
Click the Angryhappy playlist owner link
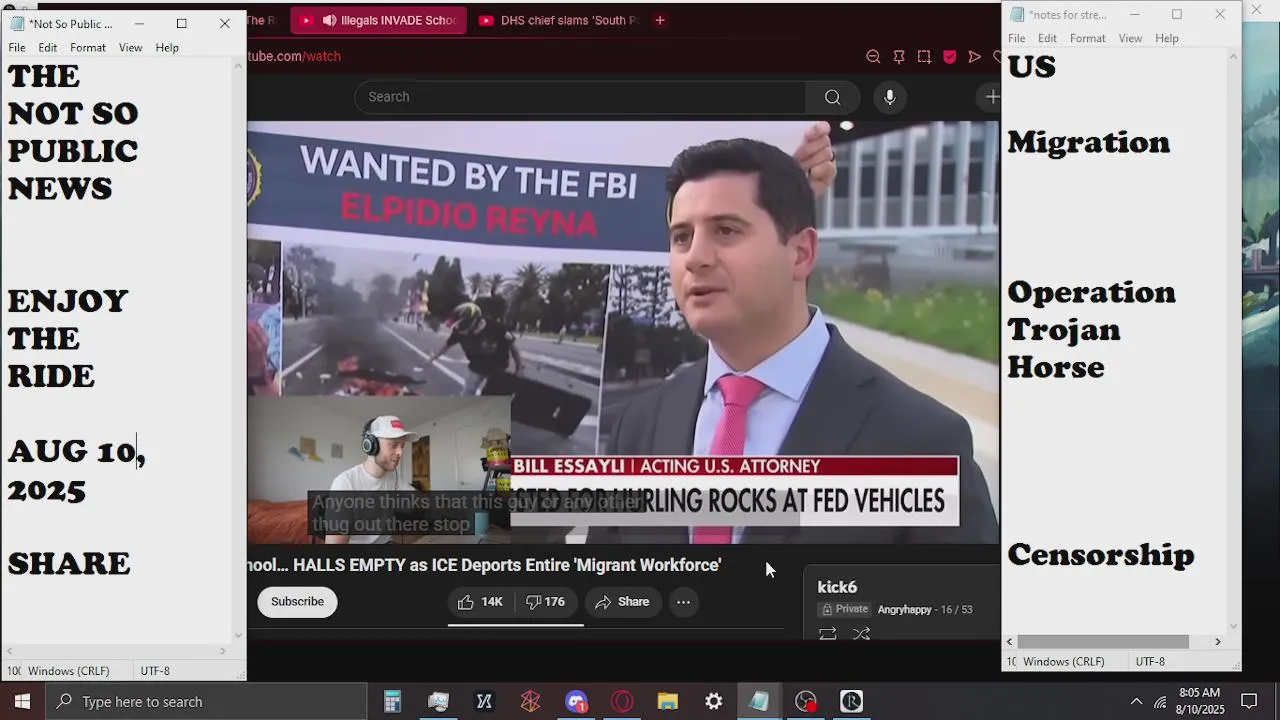pyautogui.click(x=904, y=610)
